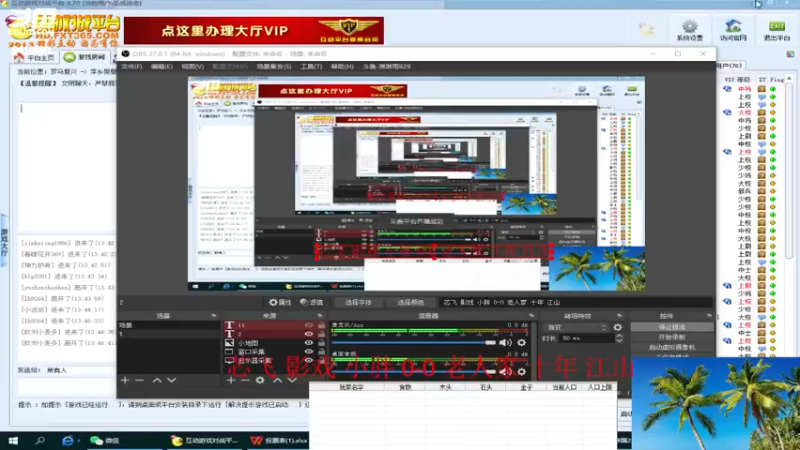Move the scene up in the Scenes list

pyautogui.click(x=157, y=380)
